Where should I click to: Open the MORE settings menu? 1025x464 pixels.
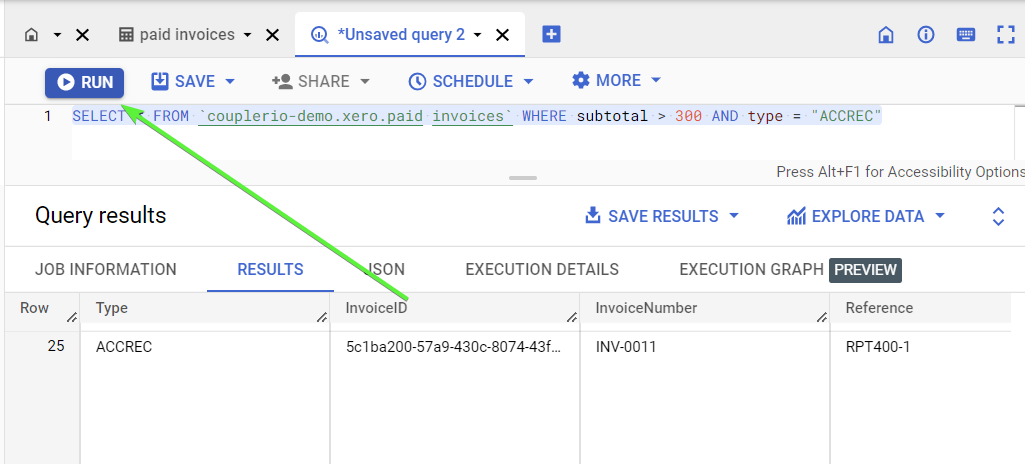pyautogui.click(x=606, y=80)
